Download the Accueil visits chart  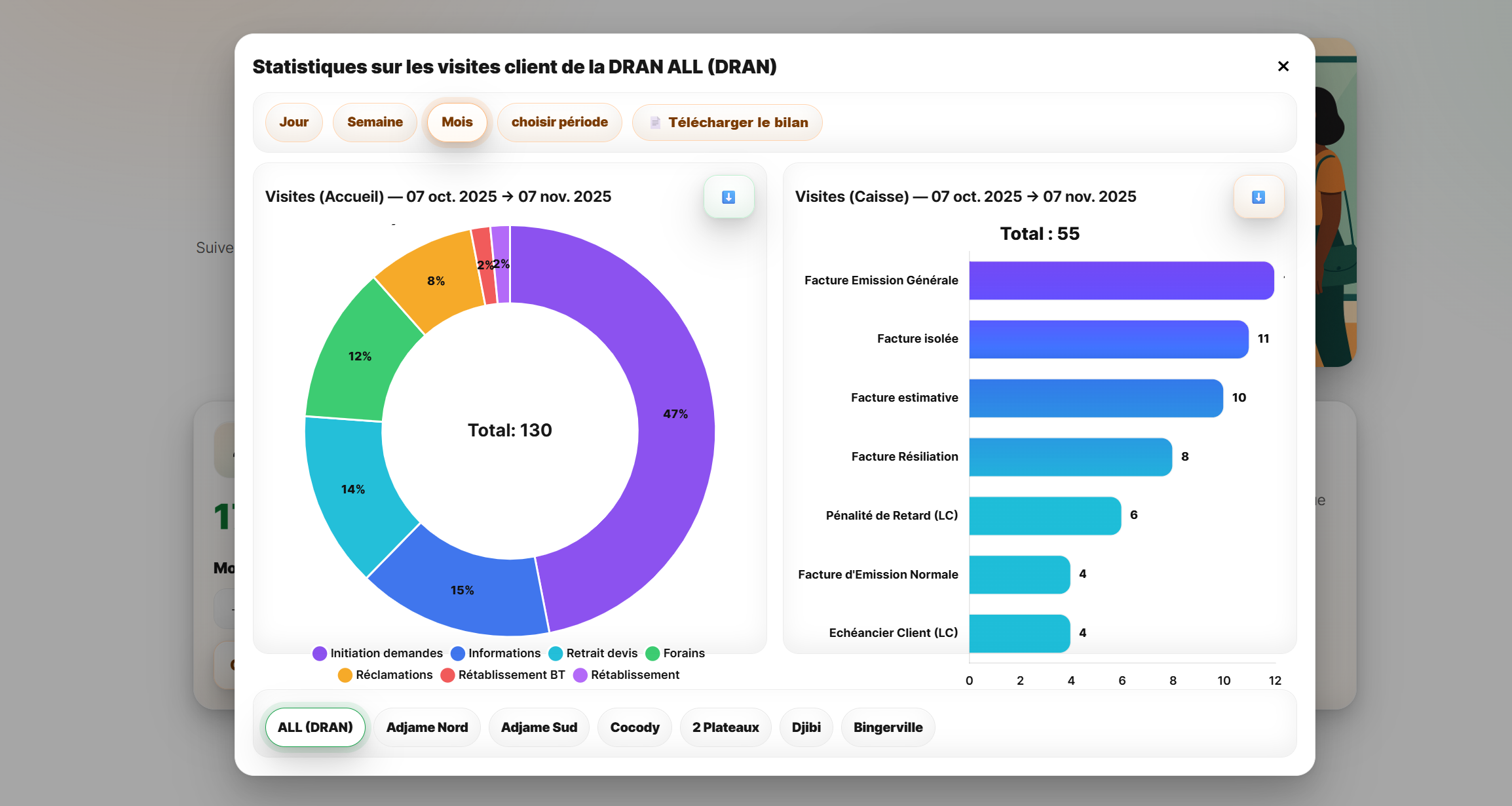click(728, 197)
